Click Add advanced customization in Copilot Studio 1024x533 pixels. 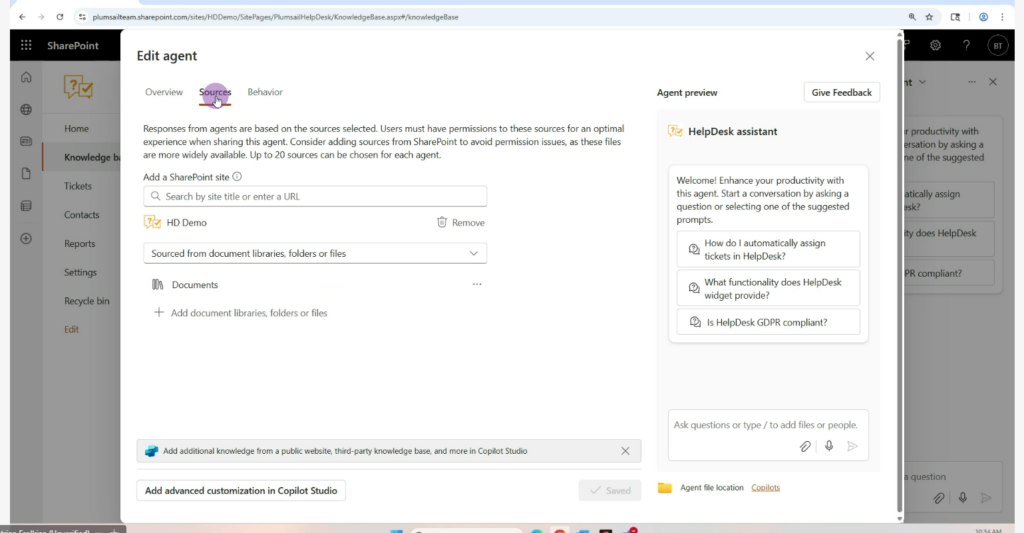[x=241, y=491]
